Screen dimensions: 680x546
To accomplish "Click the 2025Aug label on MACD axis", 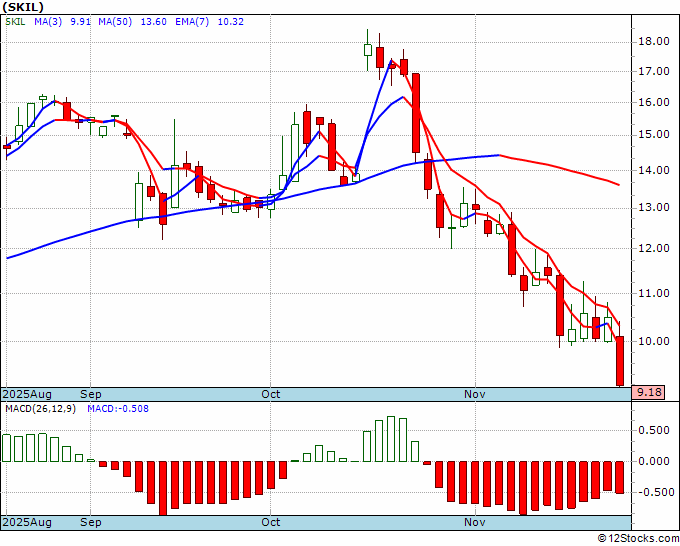I will pyautogui.click(x=27, y=522).
